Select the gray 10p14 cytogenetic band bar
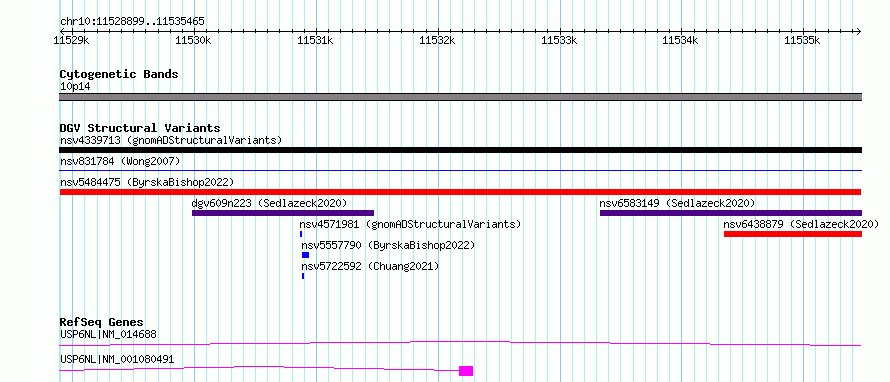This screenshot has width=890, height=382. pyautogui.click(x=460, y=97)
